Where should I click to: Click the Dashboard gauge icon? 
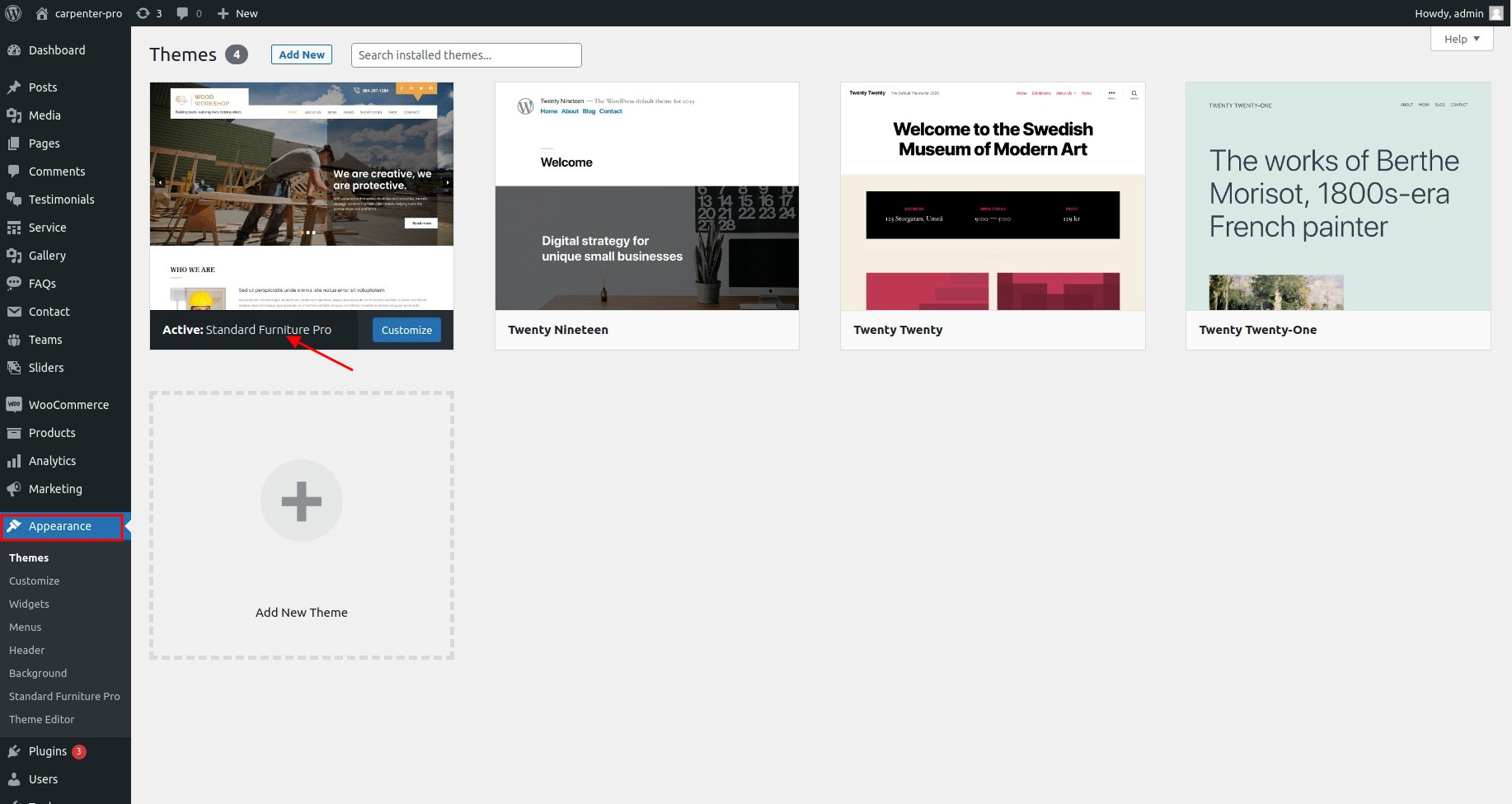[14, 50]
